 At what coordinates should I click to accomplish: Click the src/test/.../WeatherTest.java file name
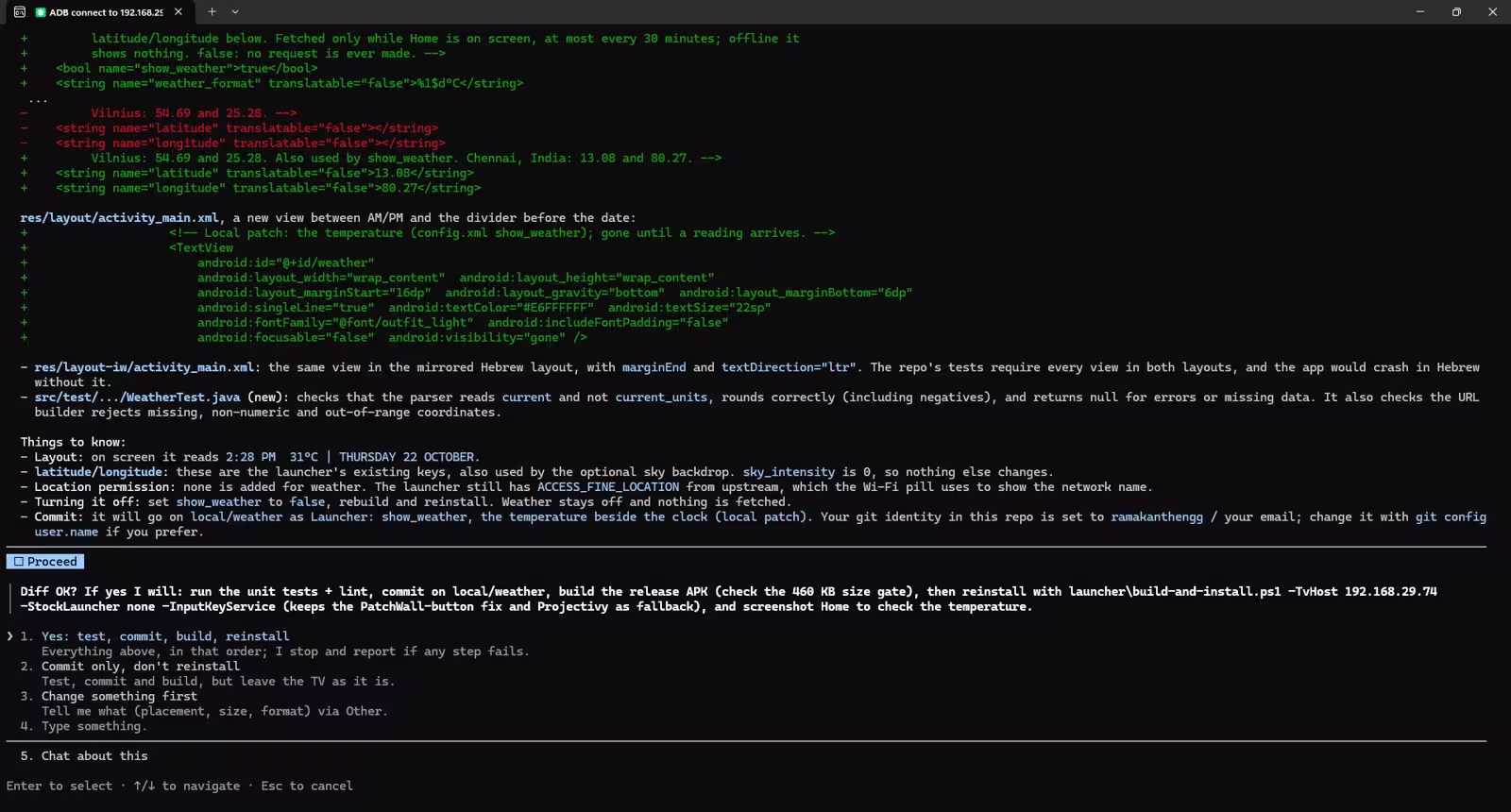pyautogui.click(x=137, y=398)
